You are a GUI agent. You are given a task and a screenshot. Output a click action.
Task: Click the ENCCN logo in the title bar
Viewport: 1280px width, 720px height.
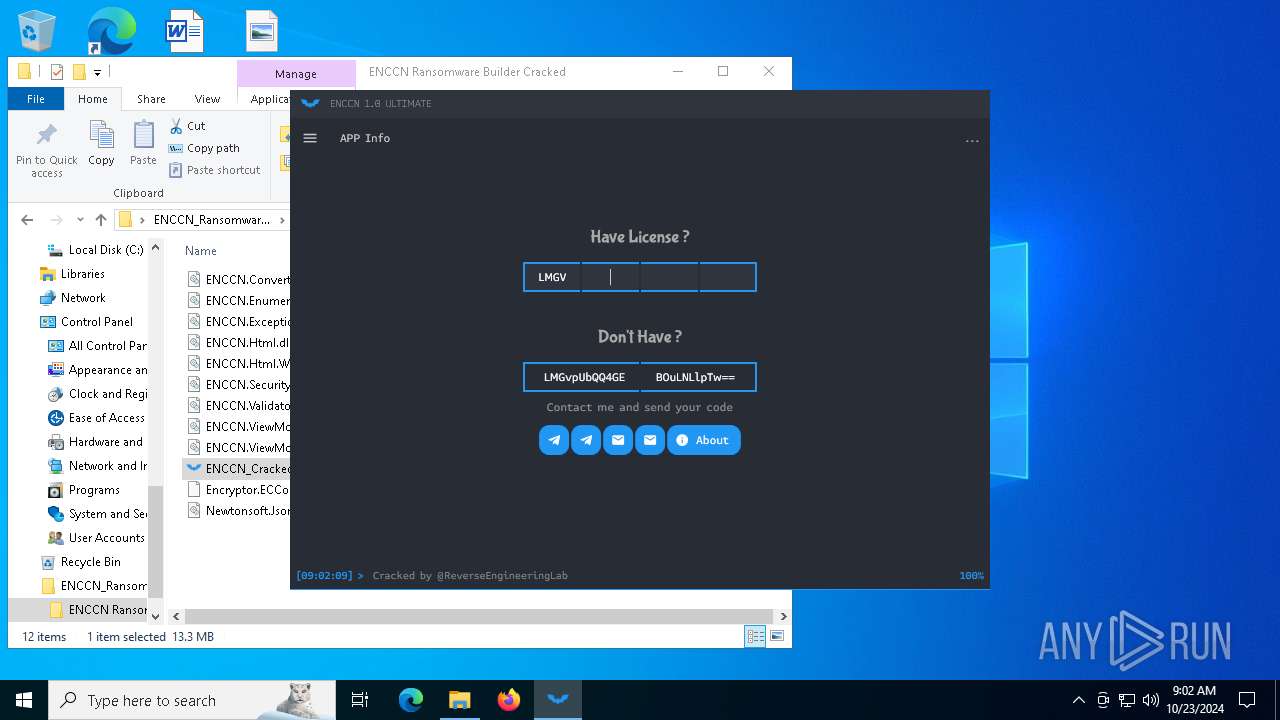coord(310,103)
